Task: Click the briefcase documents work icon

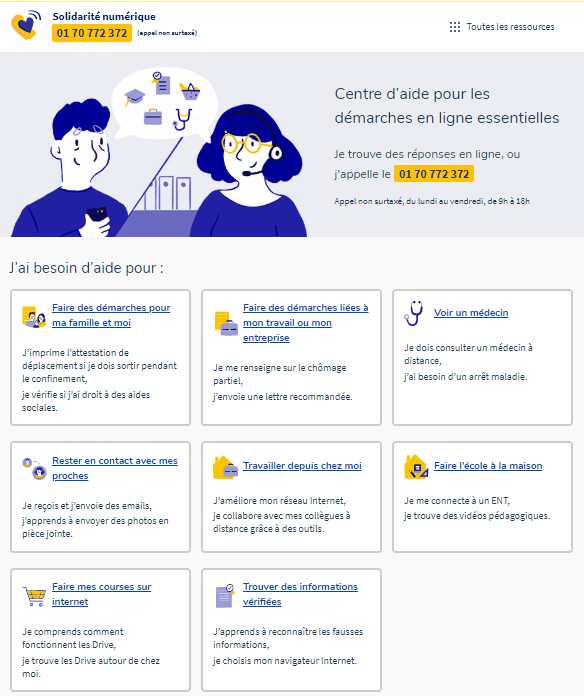Action: pos(226,323)
